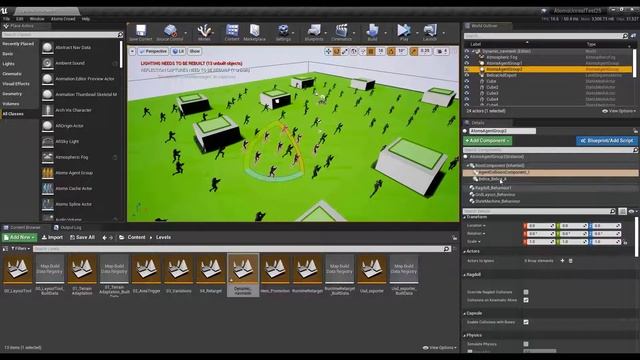
Task: Toggle scale snapping in viewport toolbar
Action: (x=413, y=51)
